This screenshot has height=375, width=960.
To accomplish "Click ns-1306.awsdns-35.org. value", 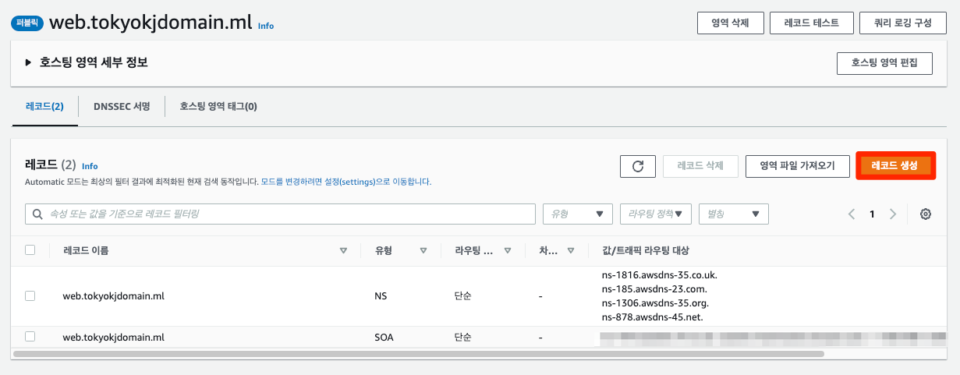I will [655, 303].
